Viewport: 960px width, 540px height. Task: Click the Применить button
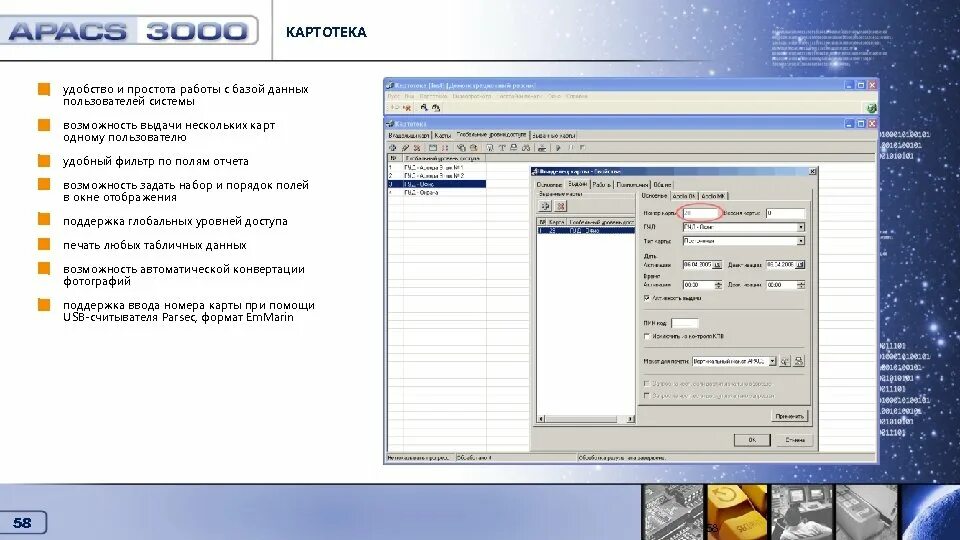[790, 416]
